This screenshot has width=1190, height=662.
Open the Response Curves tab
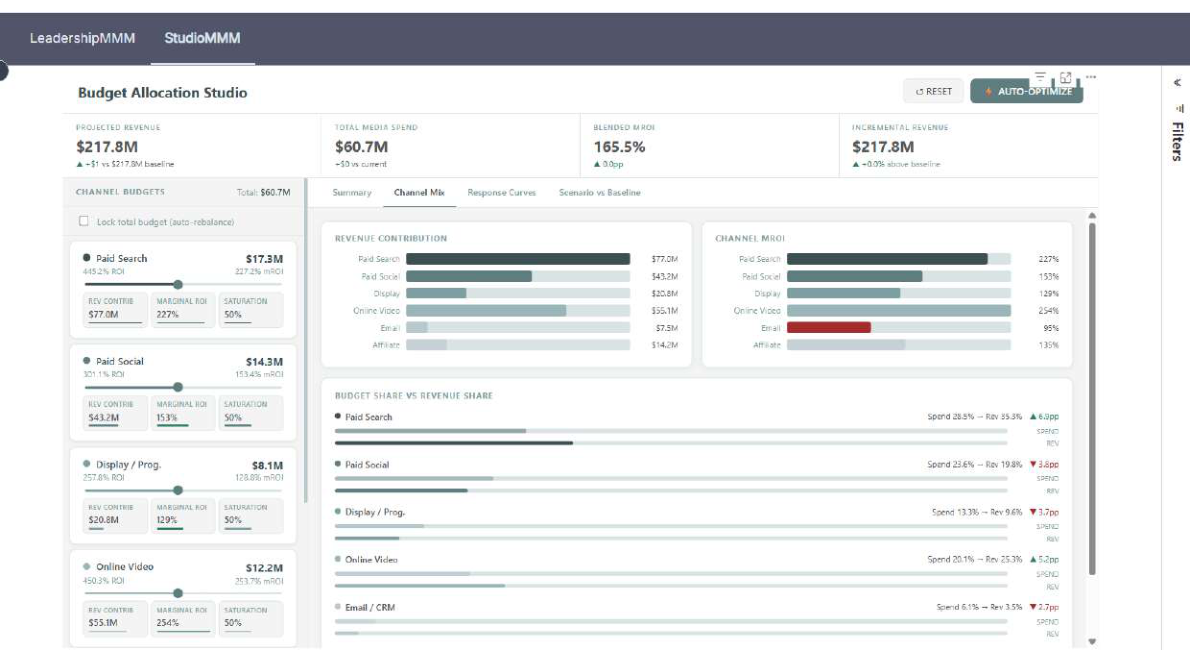[502, 193]
